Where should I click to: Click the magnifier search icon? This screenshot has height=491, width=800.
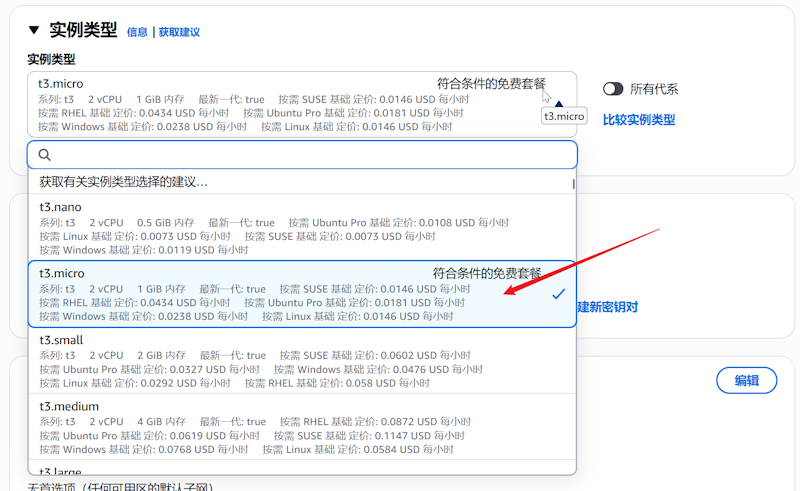click(45, 155)
